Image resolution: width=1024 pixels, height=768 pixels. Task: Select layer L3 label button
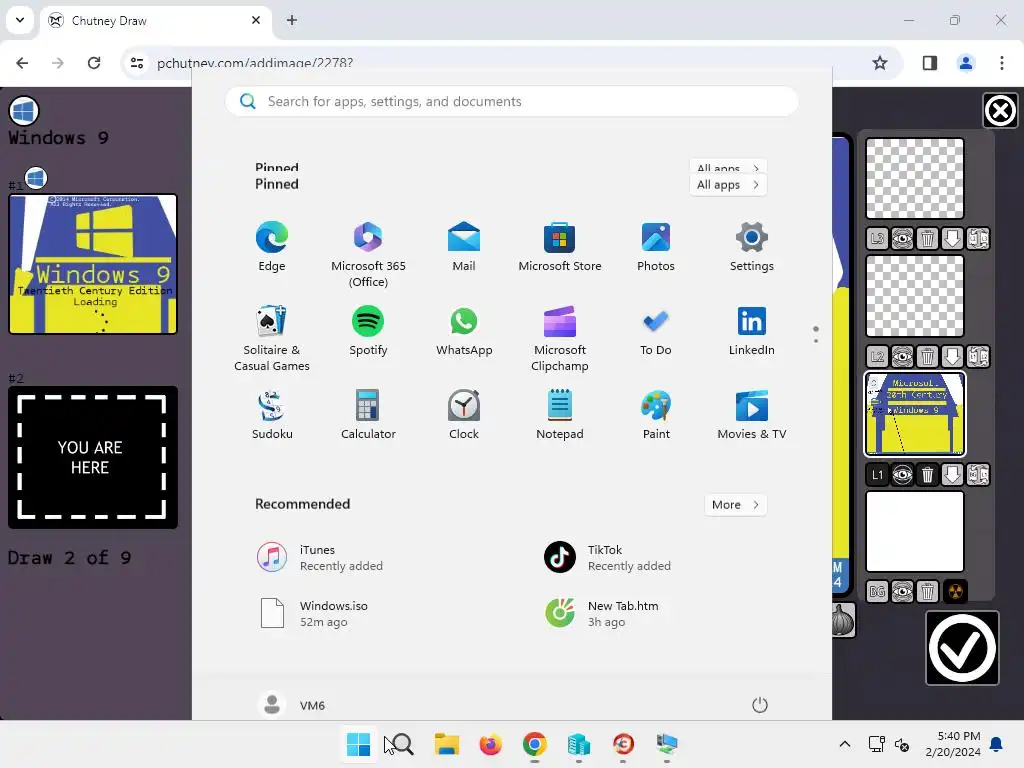click(x=877, y=239)
